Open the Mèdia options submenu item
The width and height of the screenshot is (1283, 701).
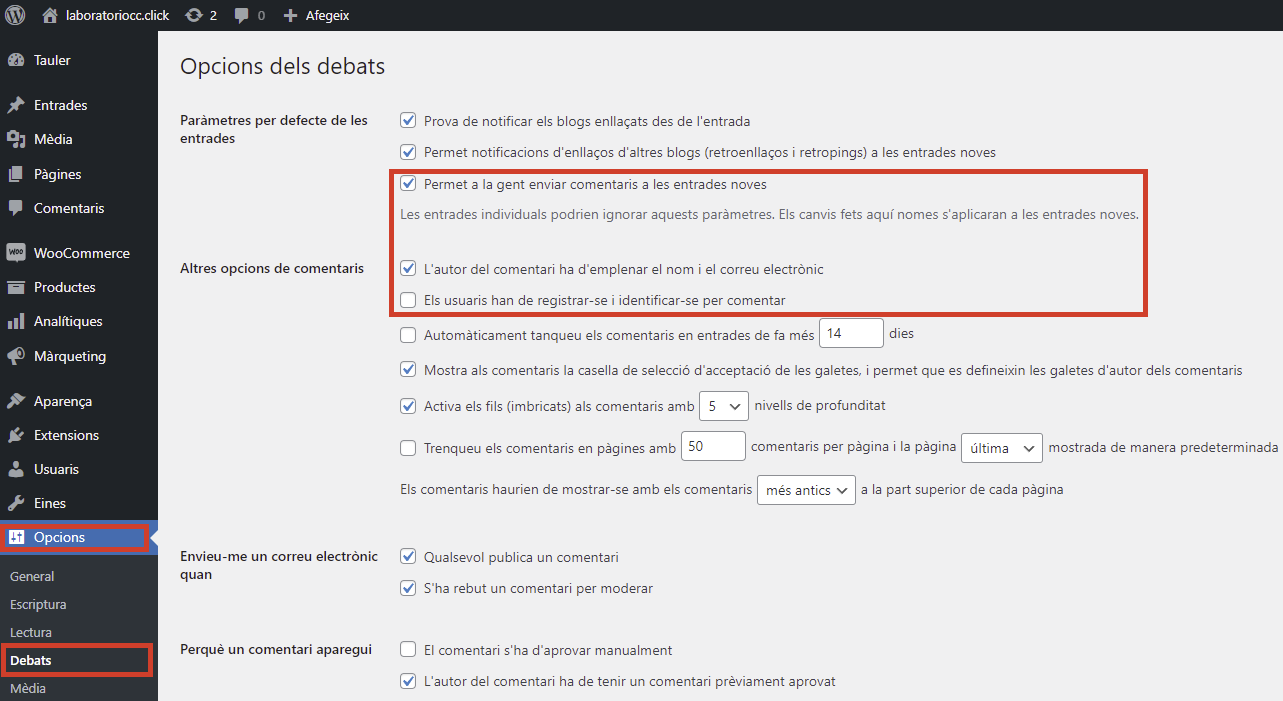(28, 688)
